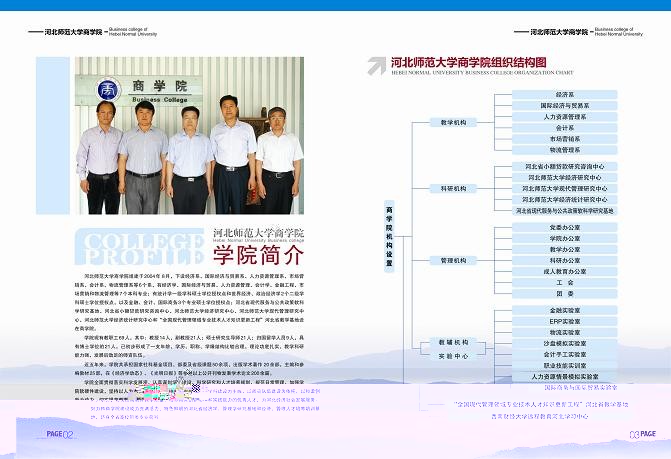The image size is (671, 459).
Task: Select 河北师范大学经济研究中心 box
Action: [564, 178]
